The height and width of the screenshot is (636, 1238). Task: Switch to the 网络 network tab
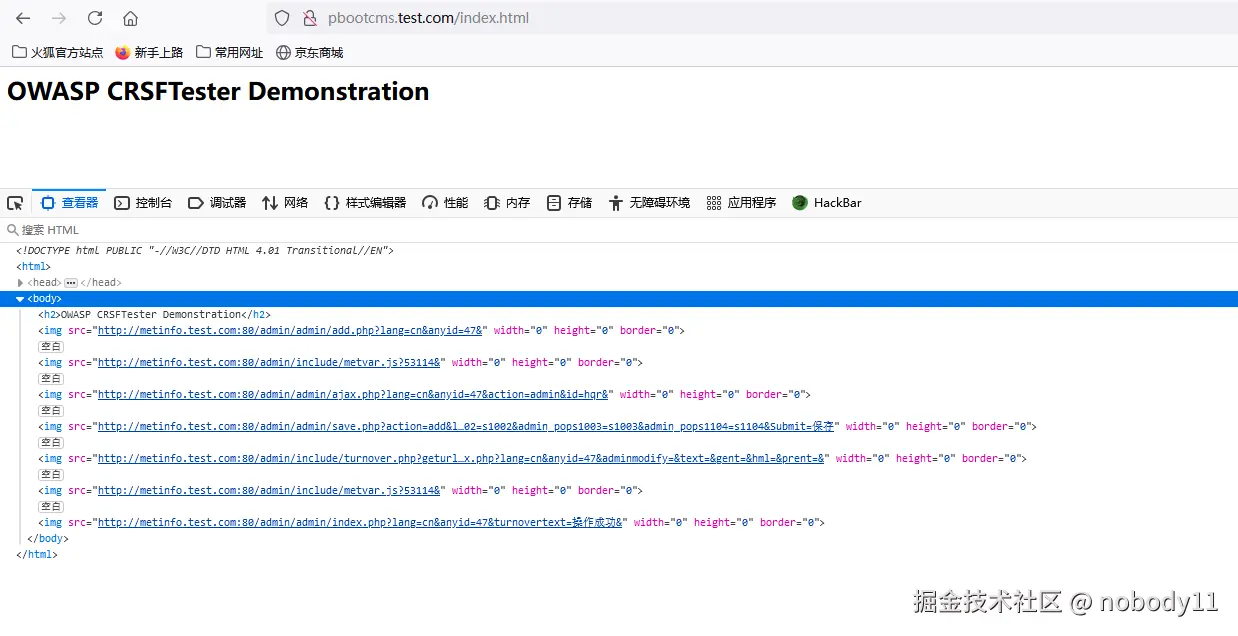click(x=285, y=203)
